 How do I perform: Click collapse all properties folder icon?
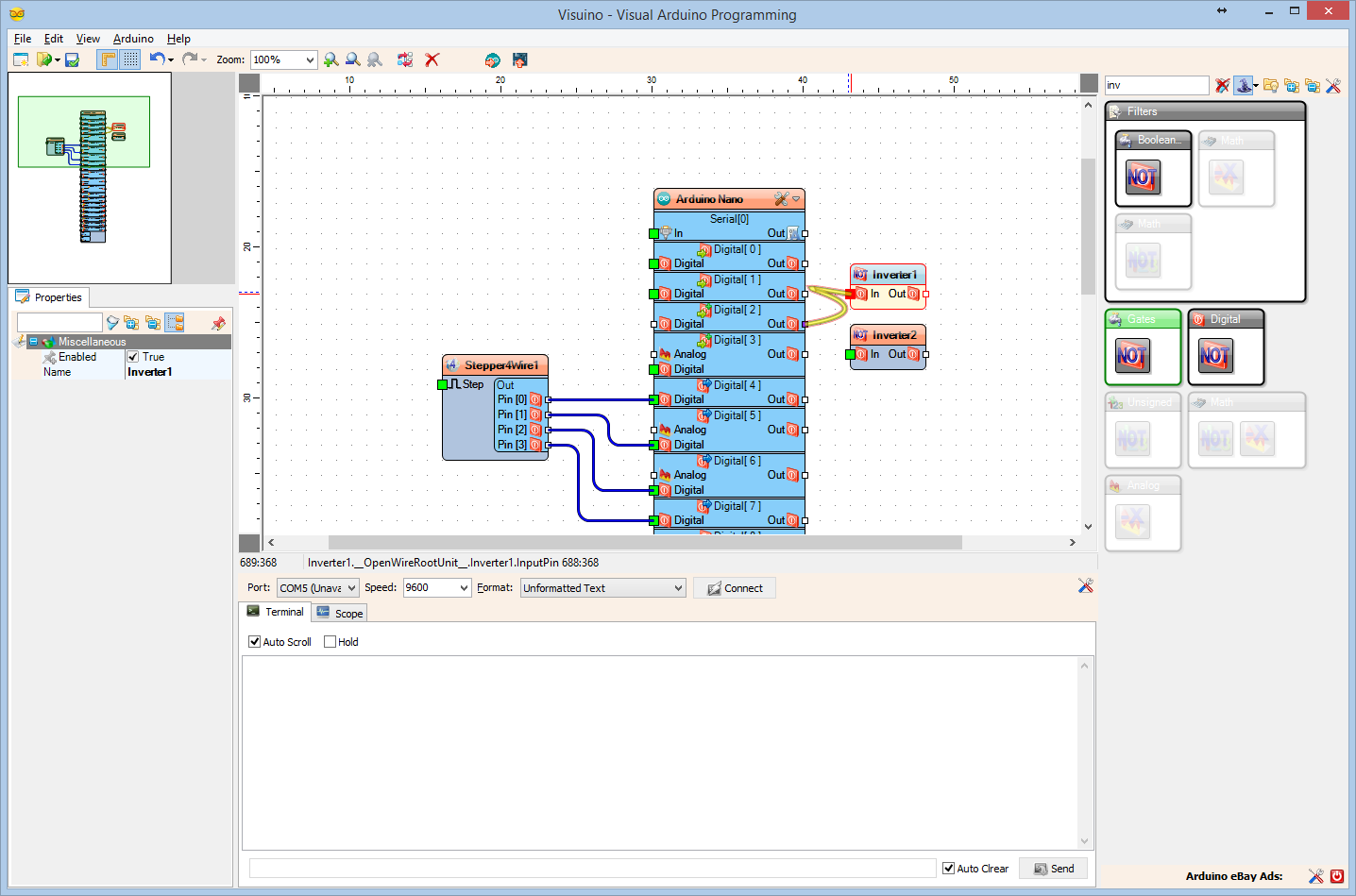(153, 323)
